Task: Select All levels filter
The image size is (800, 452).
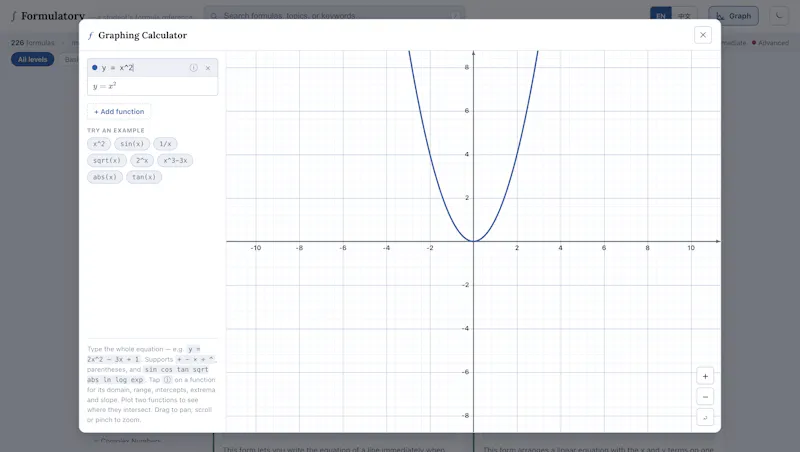Action: (x=33, y=59)
